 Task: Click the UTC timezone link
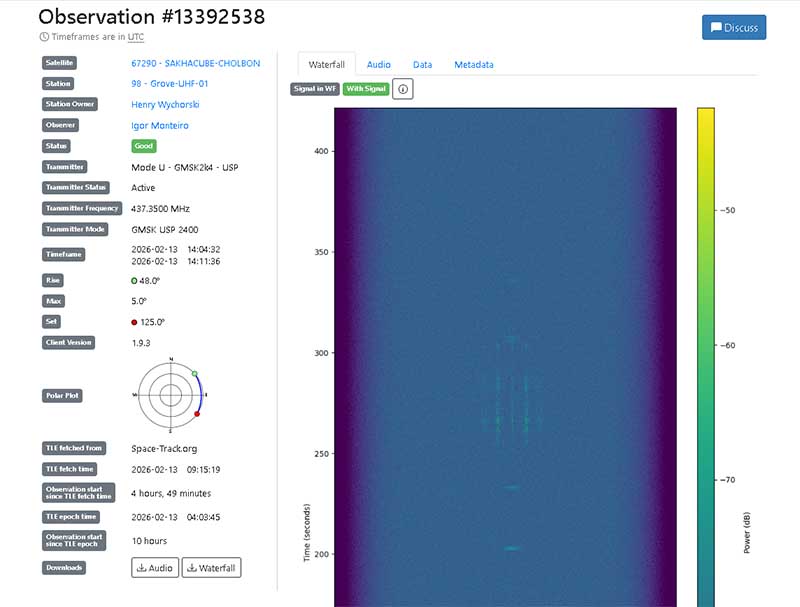[x=136, y=37]
